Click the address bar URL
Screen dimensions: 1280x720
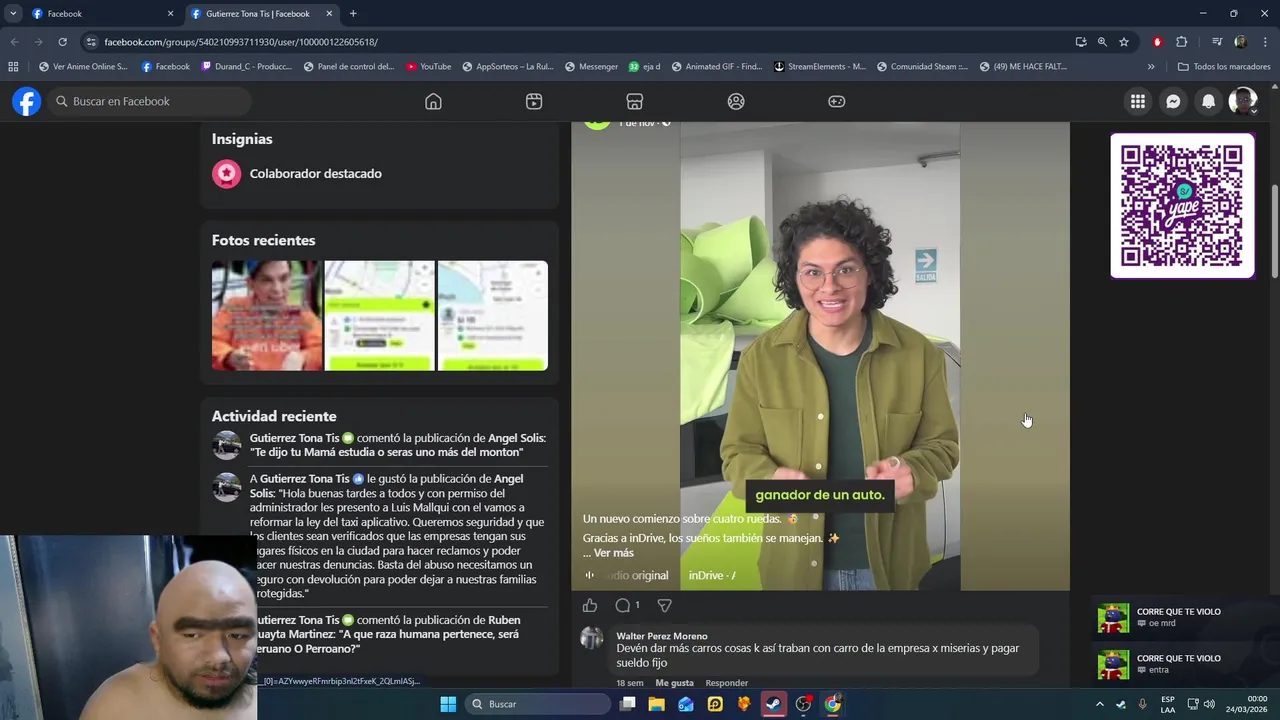click(240, 42)
